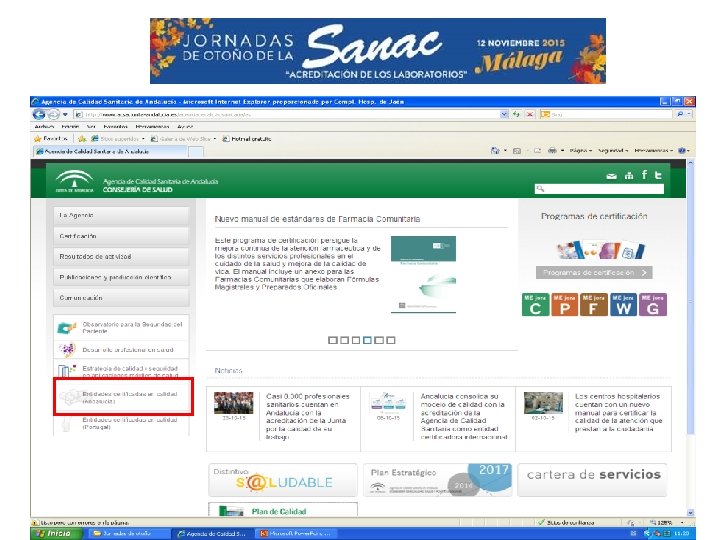This screenshot has width=720, height=540.
Task: Click the envelope contact icon in green header
Action: [611, 176]
